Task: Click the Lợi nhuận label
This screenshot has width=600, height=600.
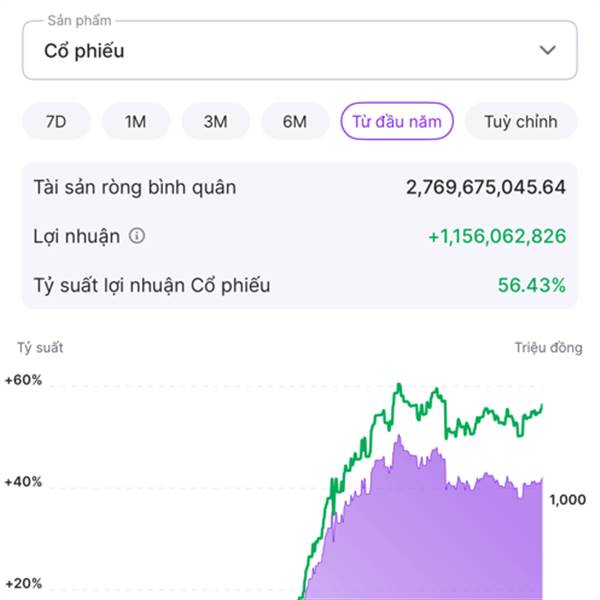Action: pos(76,237)
